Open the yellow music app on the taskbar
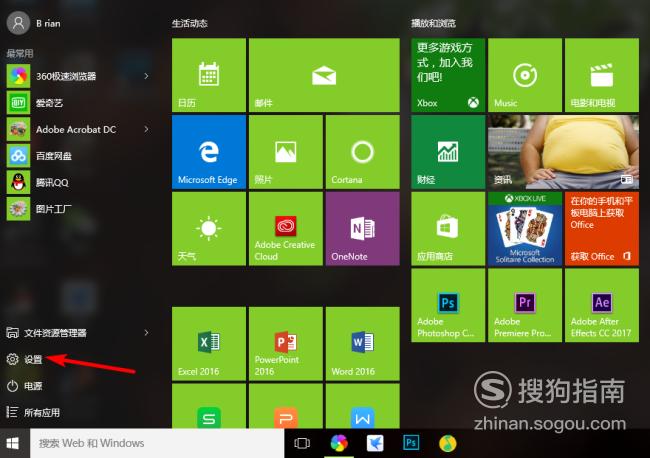 447,443
